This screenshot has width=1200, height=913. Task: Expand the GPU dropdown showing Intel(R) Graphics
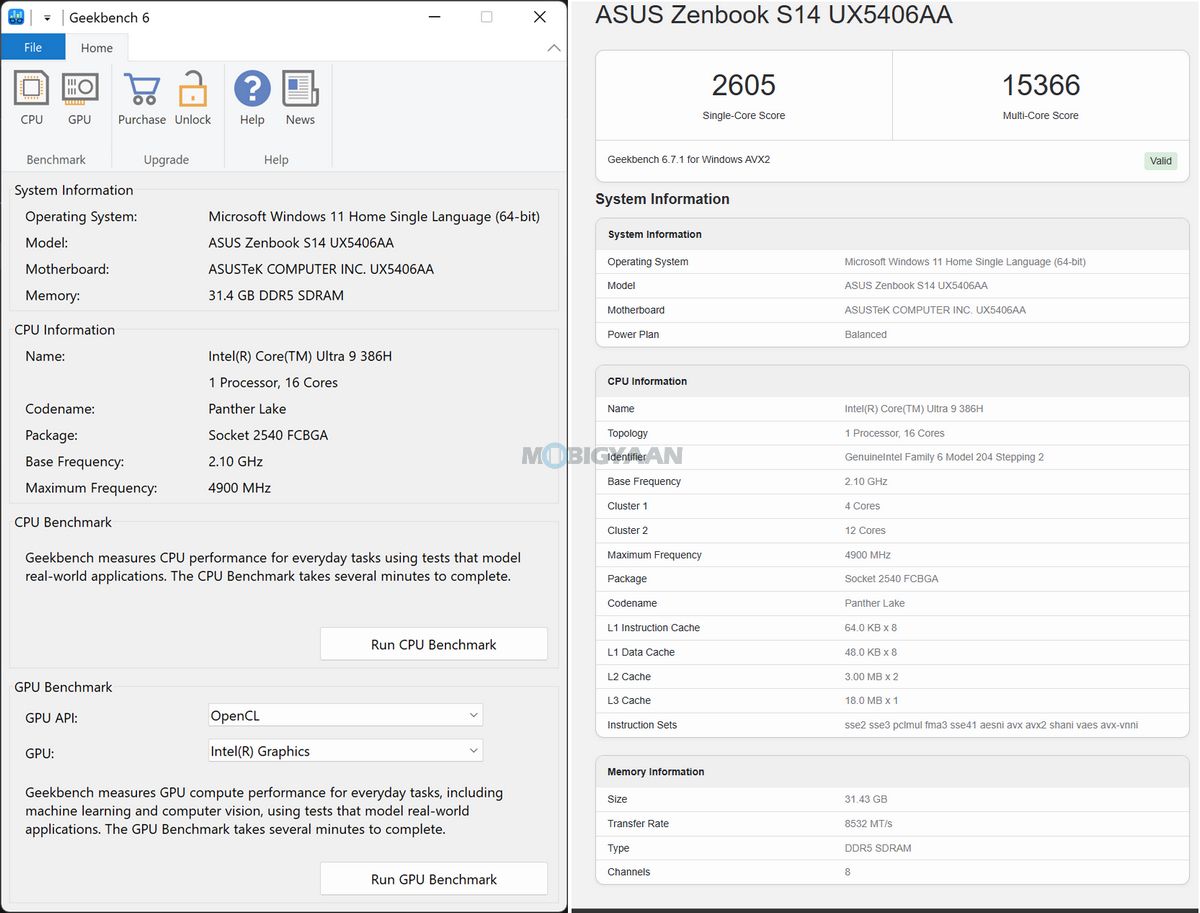point(345,751)
